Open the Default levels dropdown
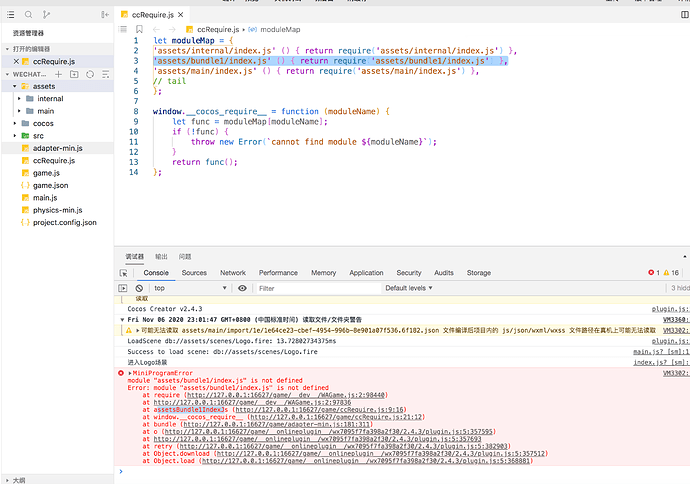 tap(409, 288)
